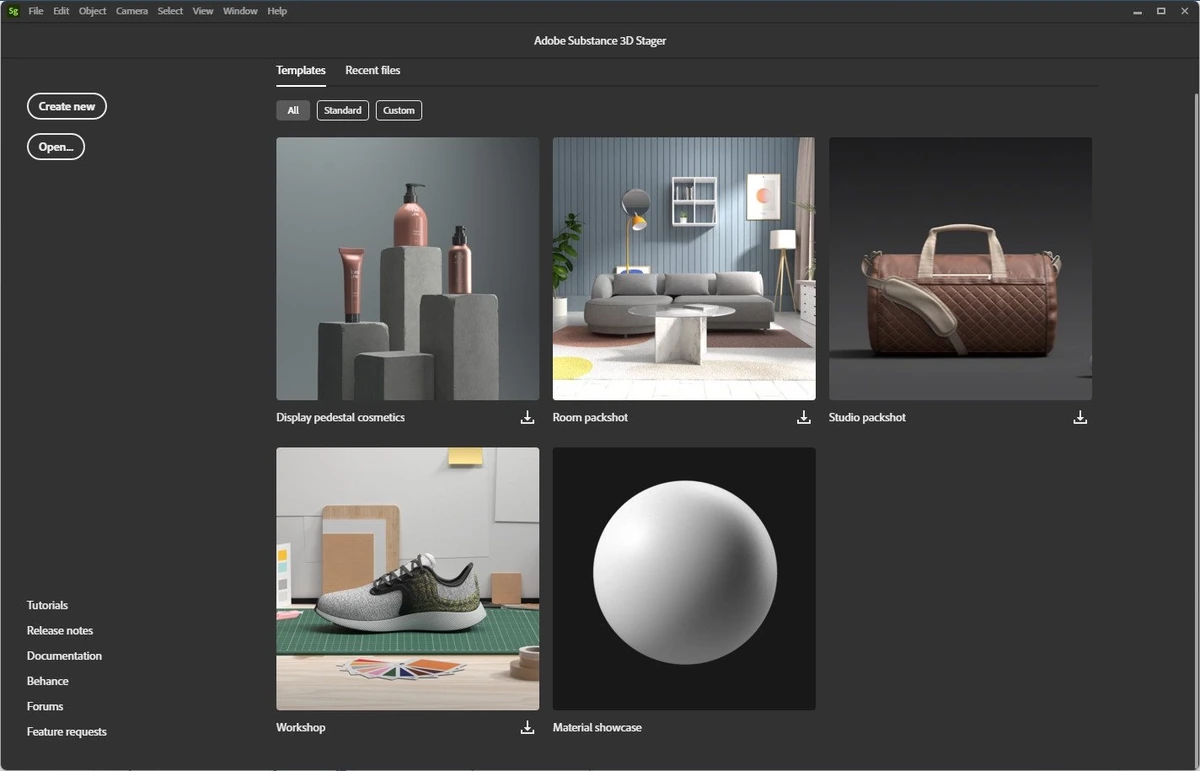Screen dimensions: 1200x771
Task: Select the Workshop sneaker thumbnail
Action: click(408, 579)
